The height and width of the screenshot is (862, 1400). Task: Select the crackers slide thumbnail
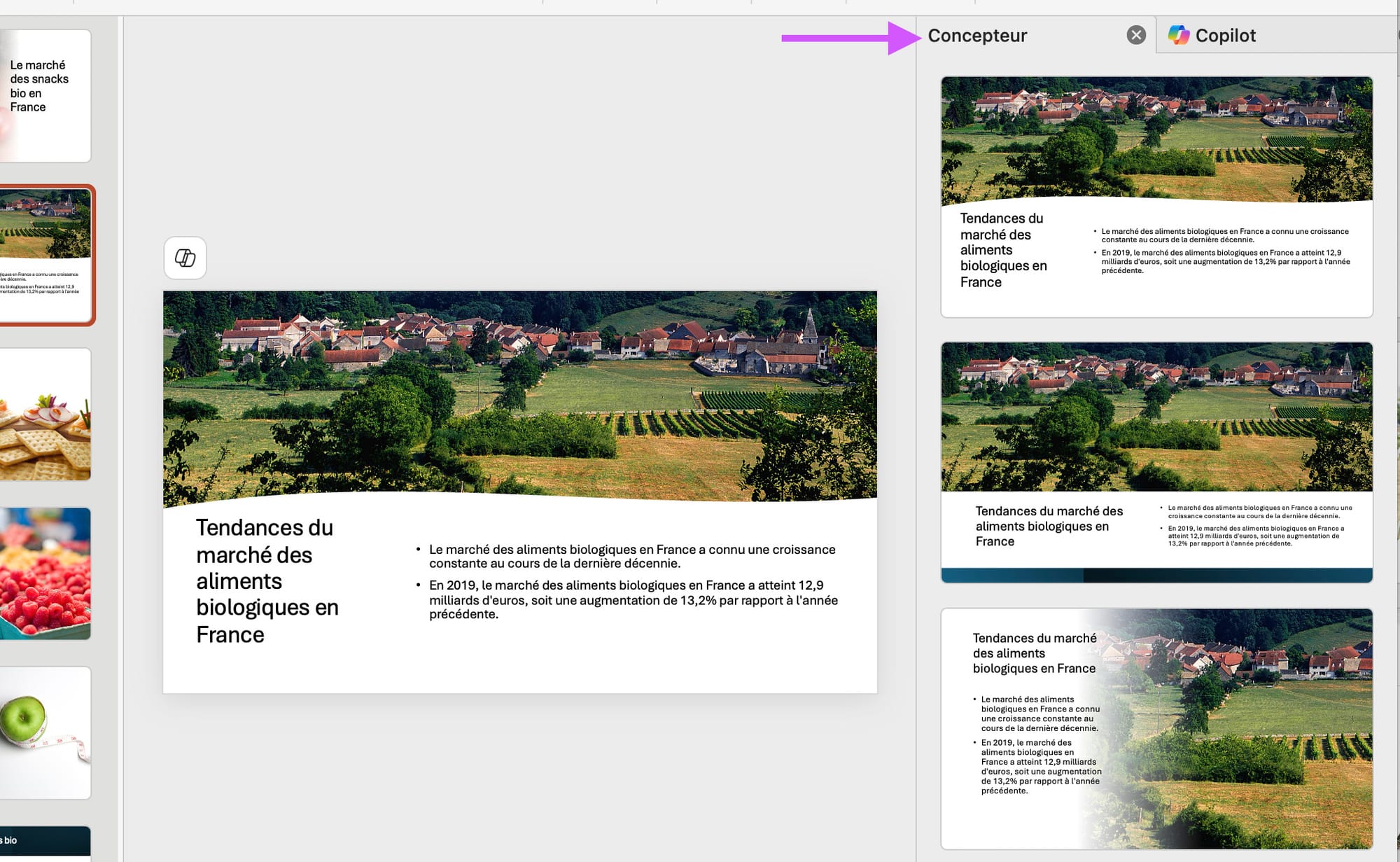coord(45,415)
